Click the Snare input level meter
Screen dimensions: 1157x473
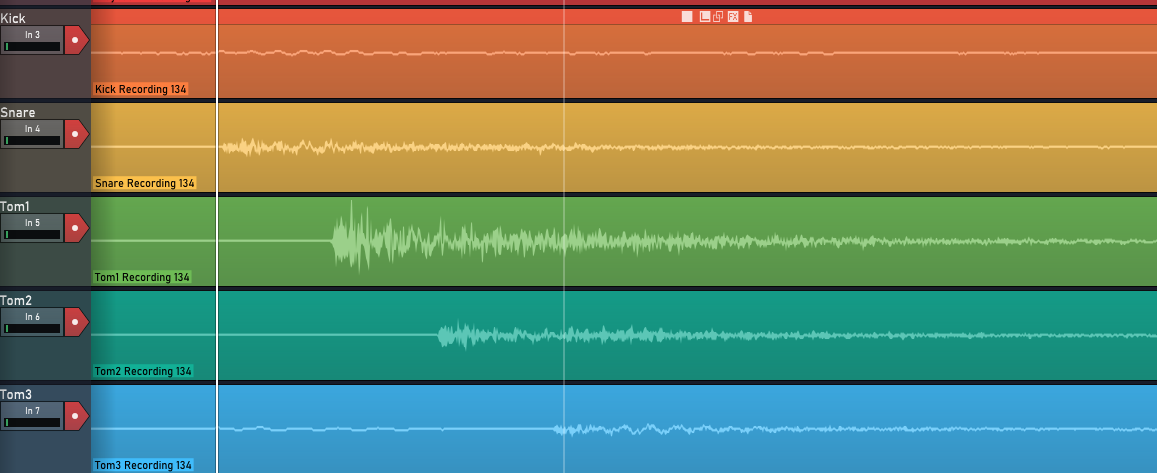(x=32, y=140)
